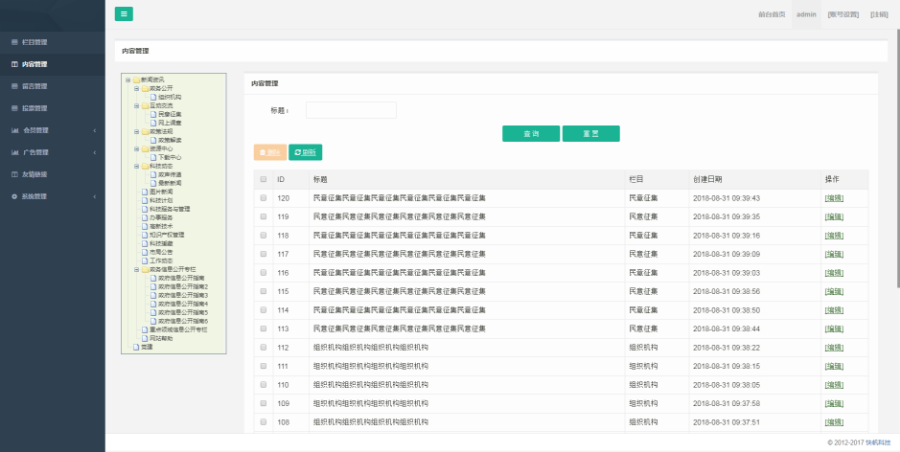Expand the 广告管理 sidebar submenu arrow
This screenshot has height=452, width=900.
[x=95, y=152]
